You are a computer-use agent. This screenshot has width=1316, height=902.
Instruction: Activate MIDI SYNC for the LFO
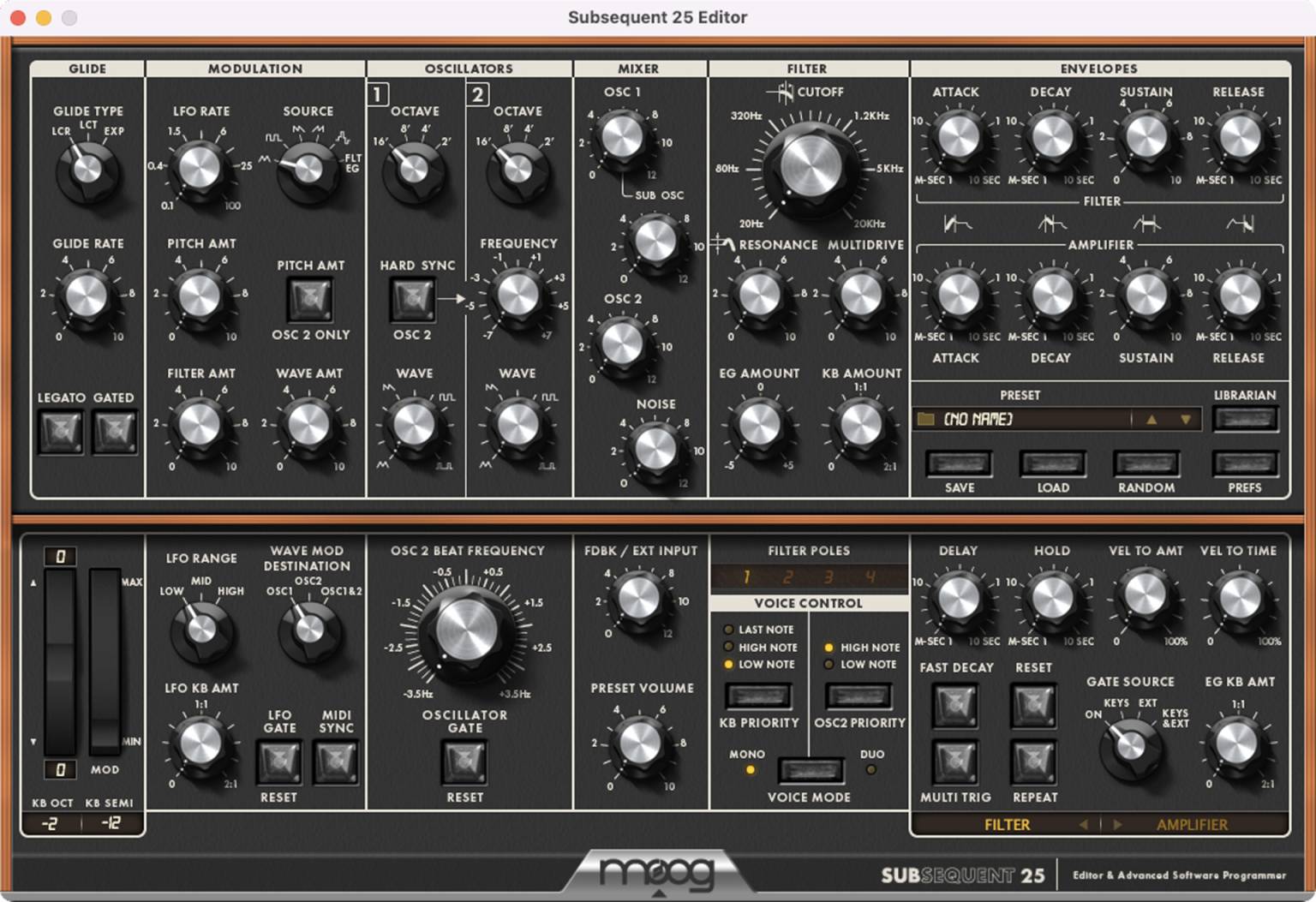pyautogui.click(x=336, y=762)
